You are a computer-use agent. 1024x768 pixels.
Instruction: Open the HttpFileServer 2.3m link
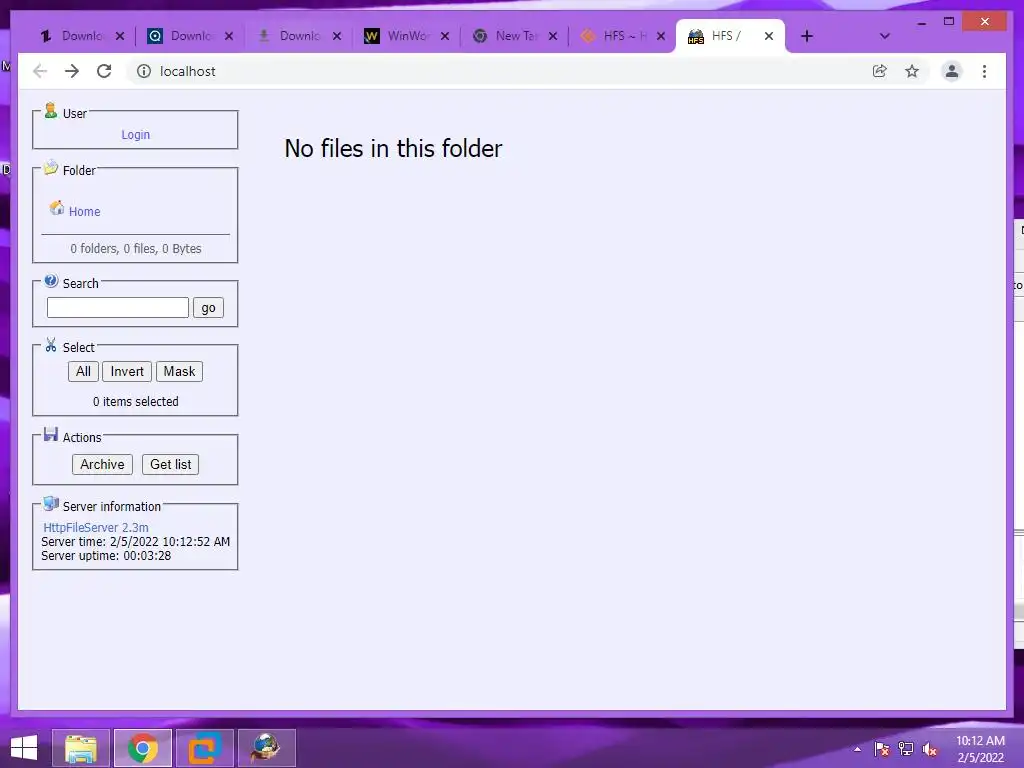pos(96,527)
